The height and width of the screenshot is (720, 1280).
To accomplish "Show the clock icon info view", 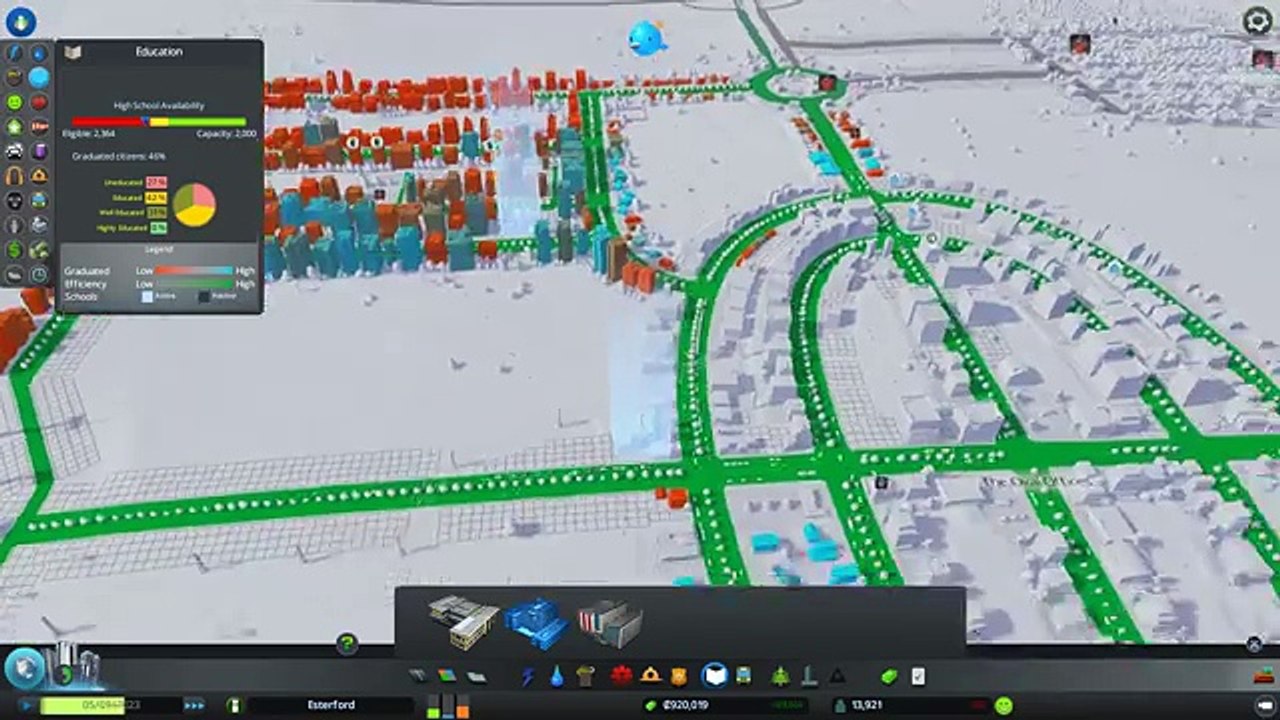I will click(x=39, y=275).
